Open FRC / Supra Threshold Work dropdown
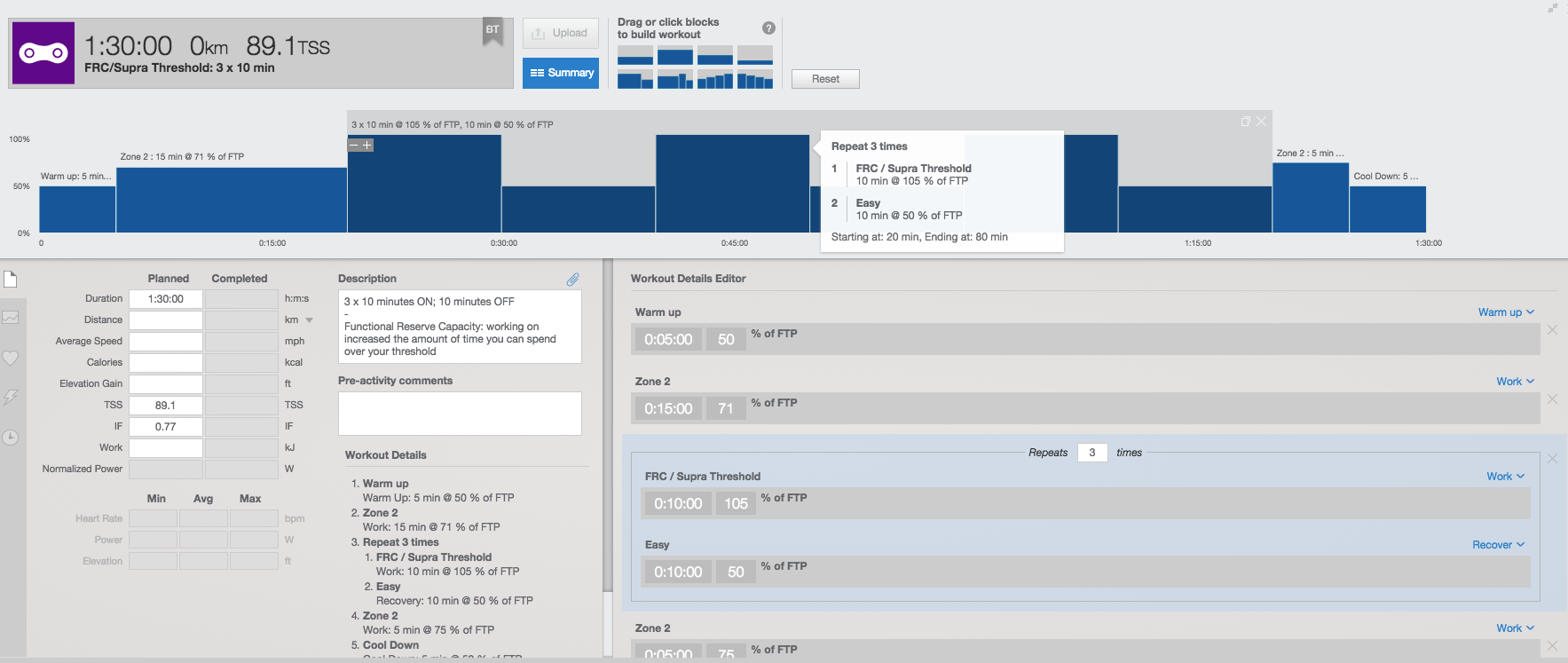 click(x=1506, y=477)
